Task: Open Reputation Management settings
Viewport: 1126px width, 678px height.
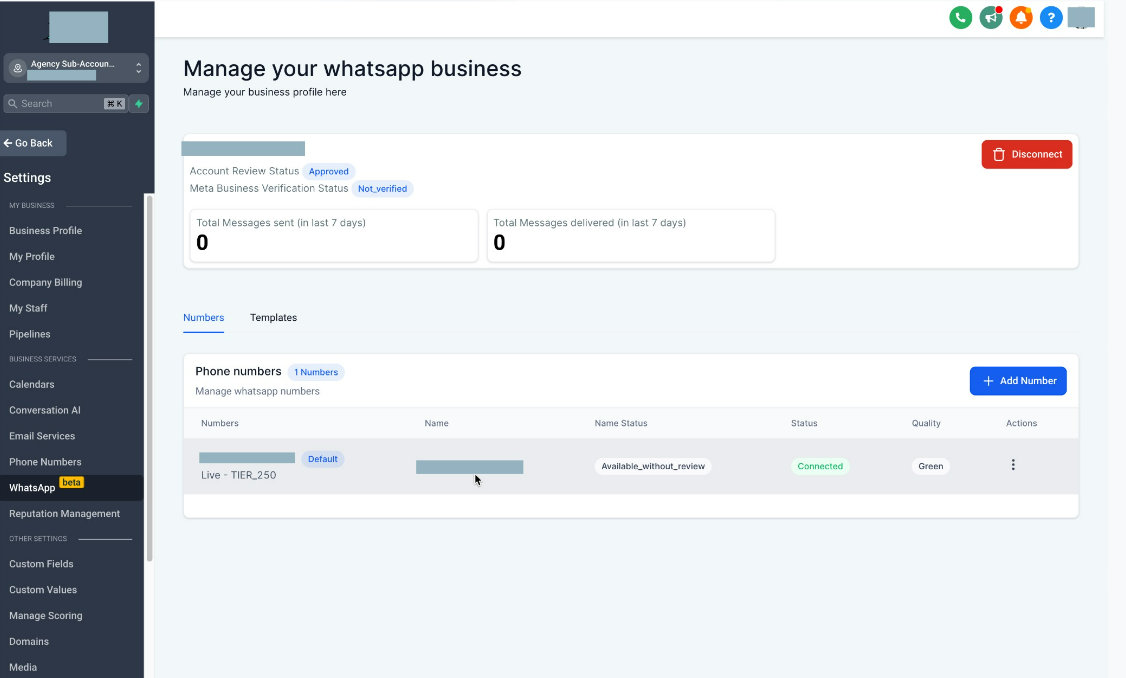Action: coord(64,514)
